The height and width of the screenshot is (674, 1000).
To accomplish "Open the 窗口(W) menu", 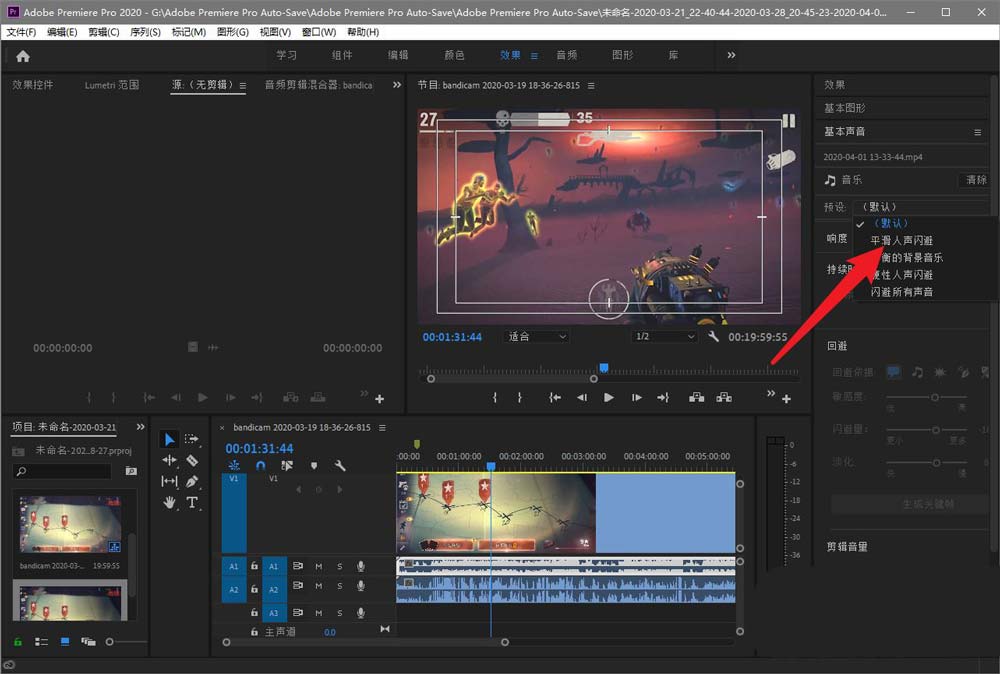I will click(x=319, y=32).
